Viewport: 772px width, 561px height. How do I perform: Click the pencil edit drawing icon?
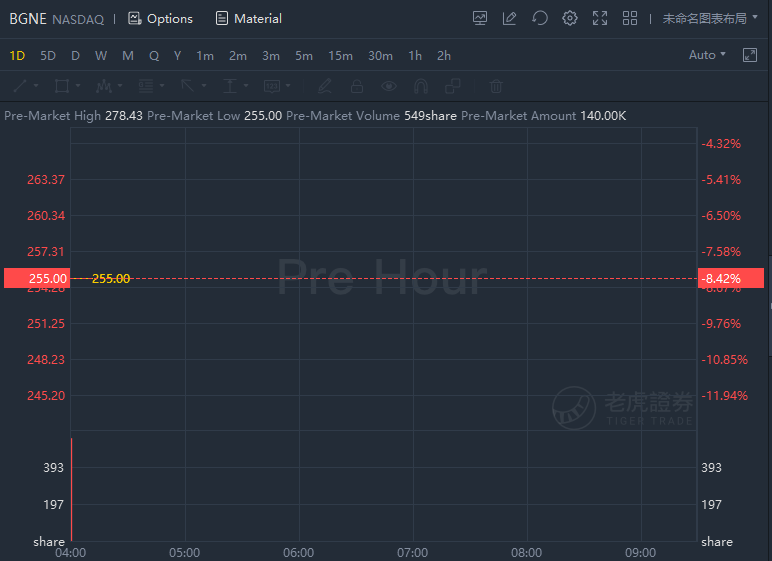[324, 86]
